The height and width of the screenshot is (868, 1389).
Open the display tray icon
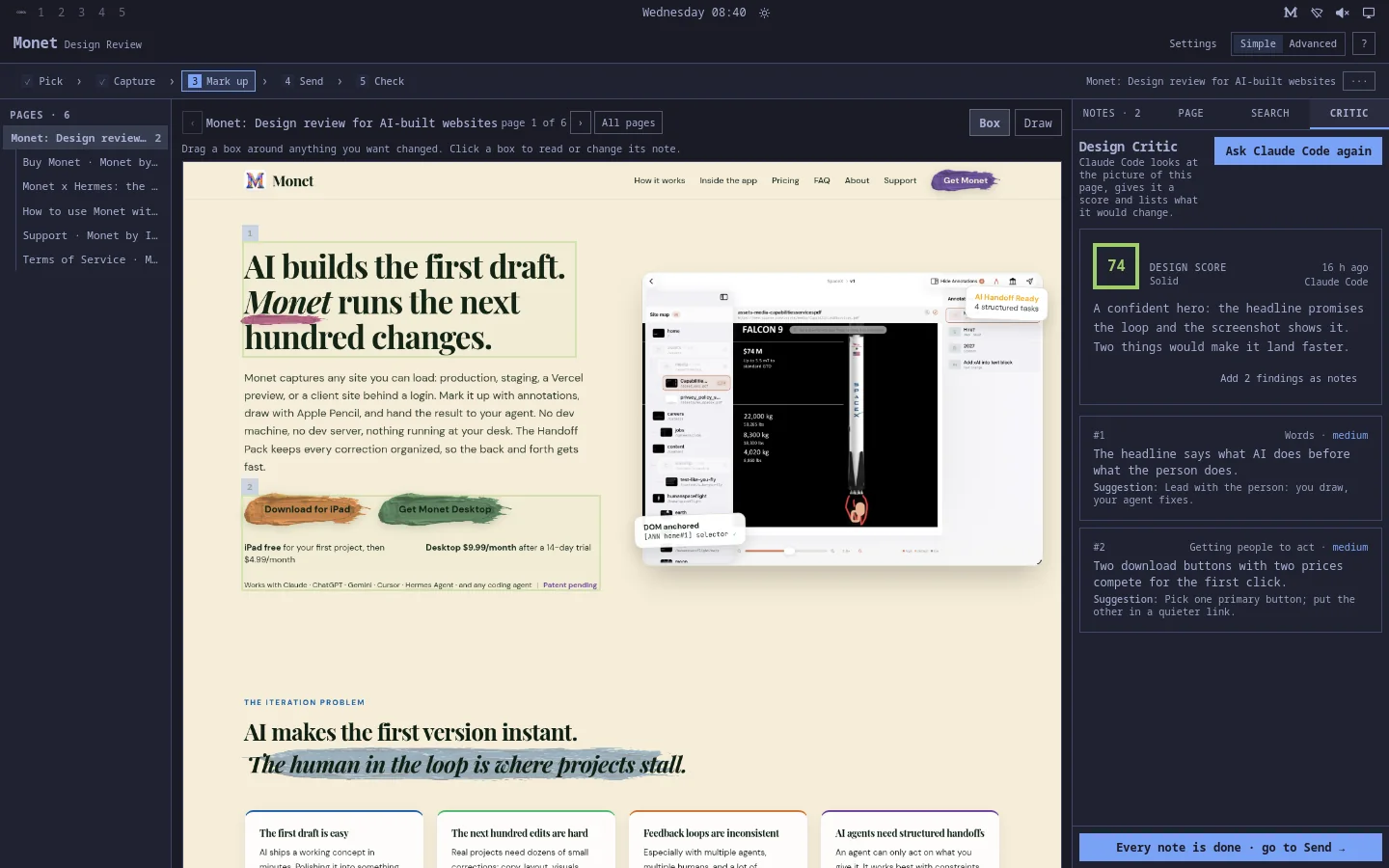[x=1368, y=13]
